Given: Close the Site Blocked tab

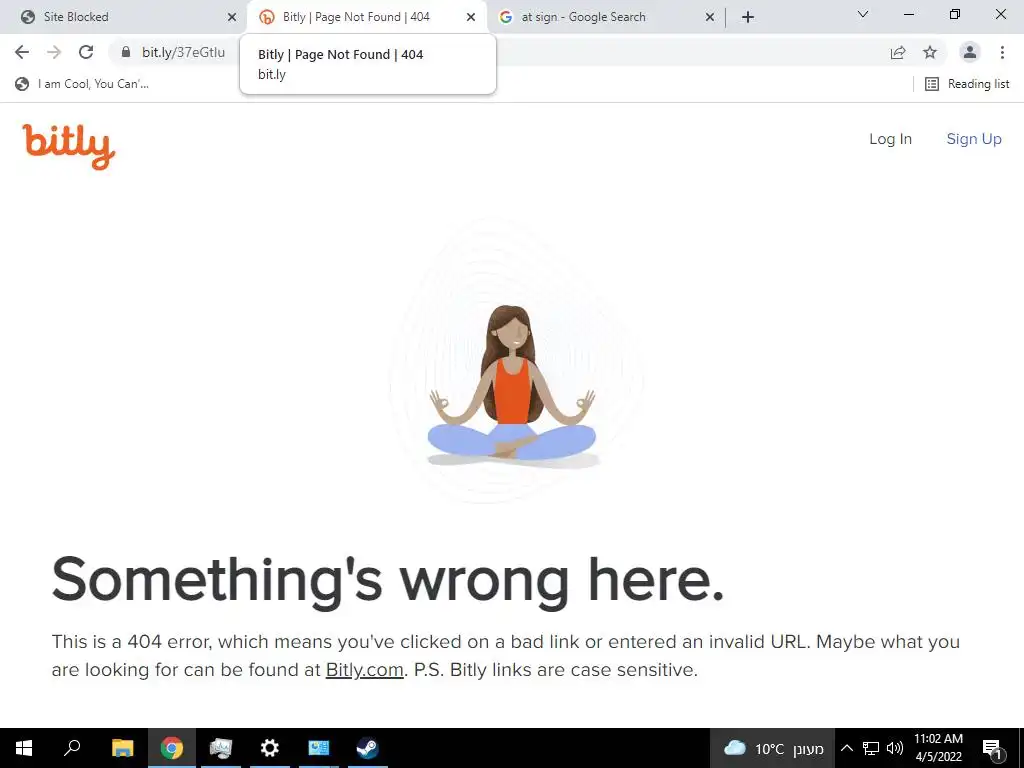Looking at the screenshot, I should 232,18.
